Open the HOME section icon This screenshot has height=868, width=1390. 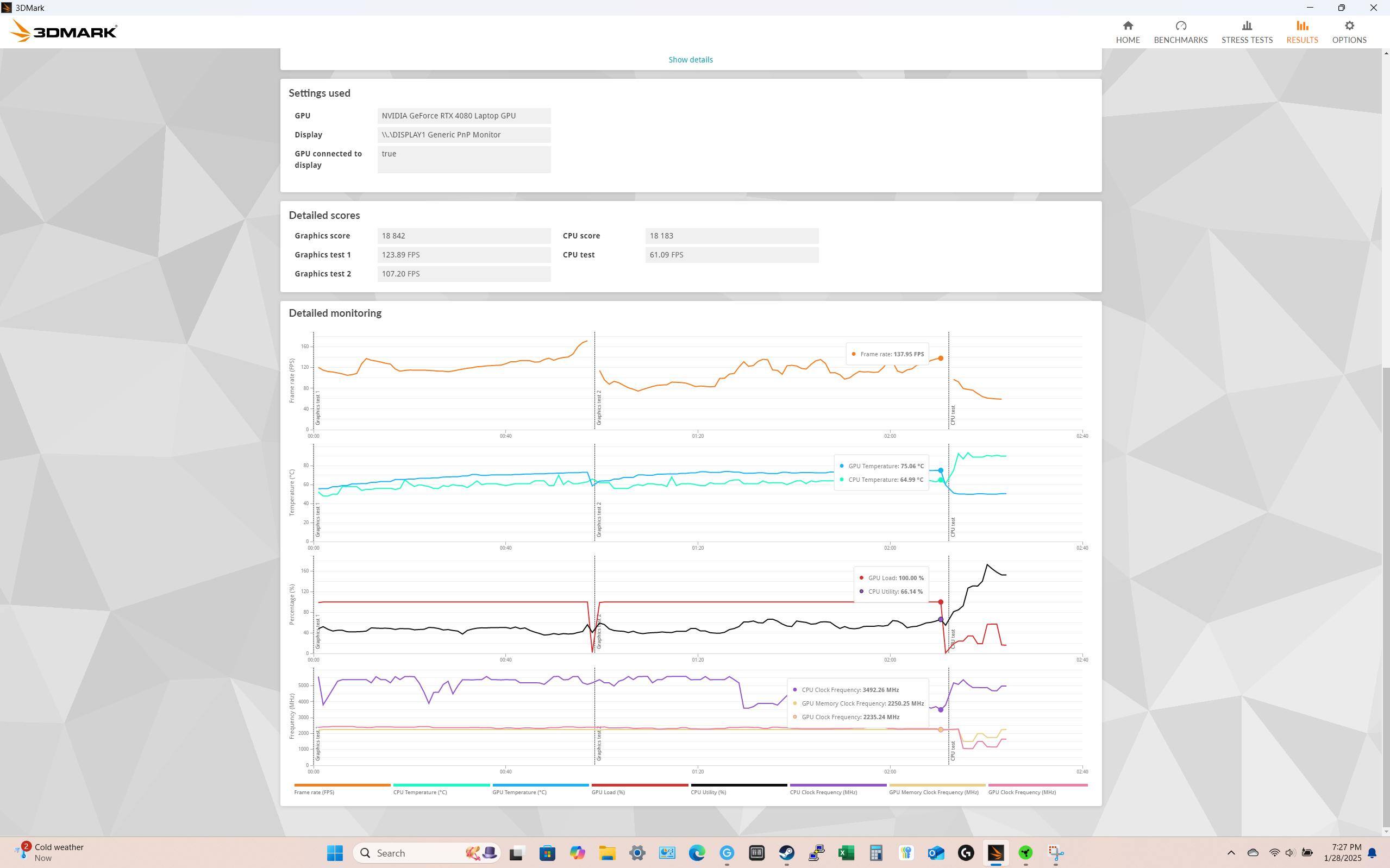click(x=1127, y=26)
